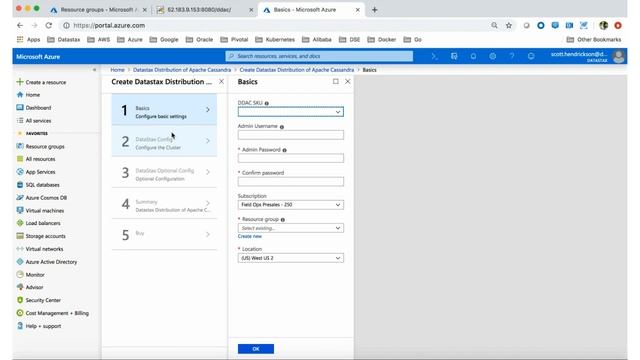The height and width of the screenshot is (360, 640).
Task: Reload the page in the browser
Action: (49, 25)
